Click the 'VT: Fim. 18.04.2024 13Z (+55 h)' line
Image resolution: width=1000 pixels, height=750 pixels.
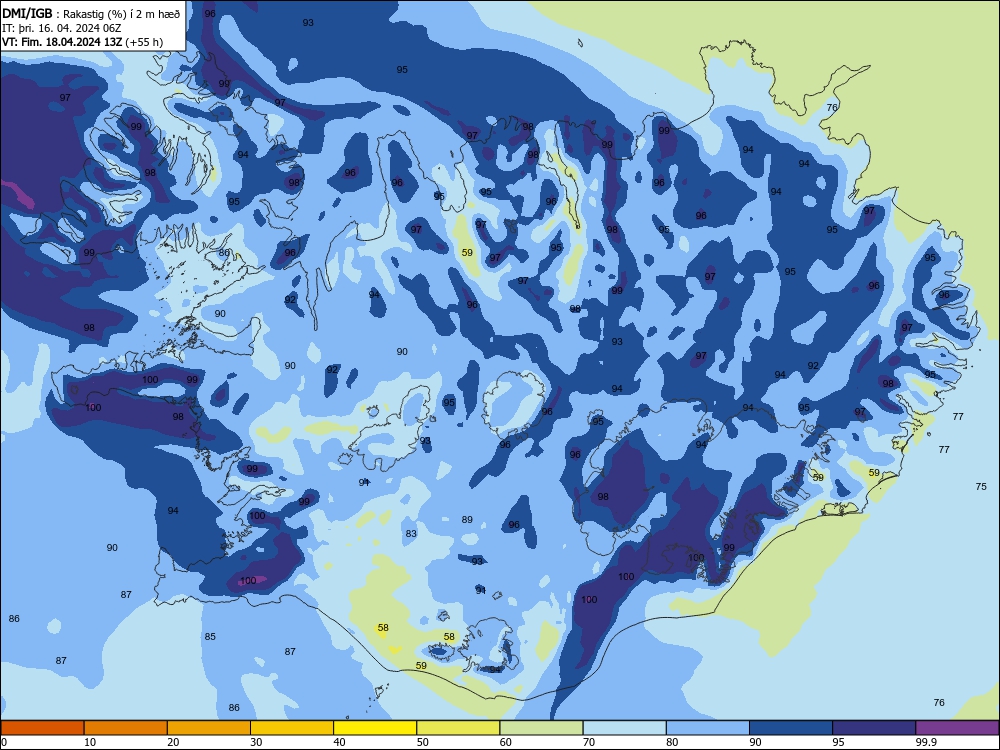coord(82,42)
